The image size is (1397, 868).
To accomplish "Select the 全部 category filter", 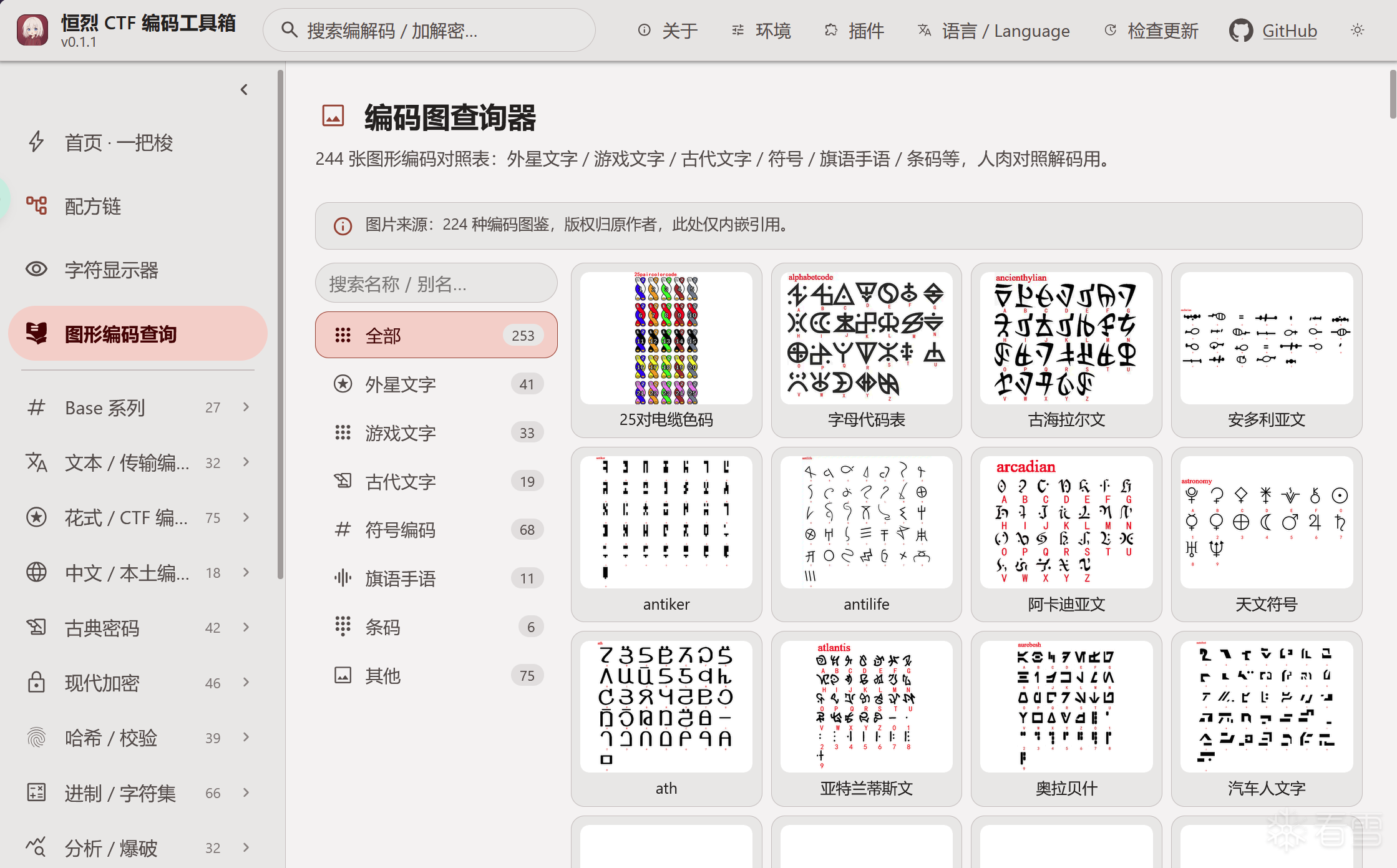I will point(436,335).
